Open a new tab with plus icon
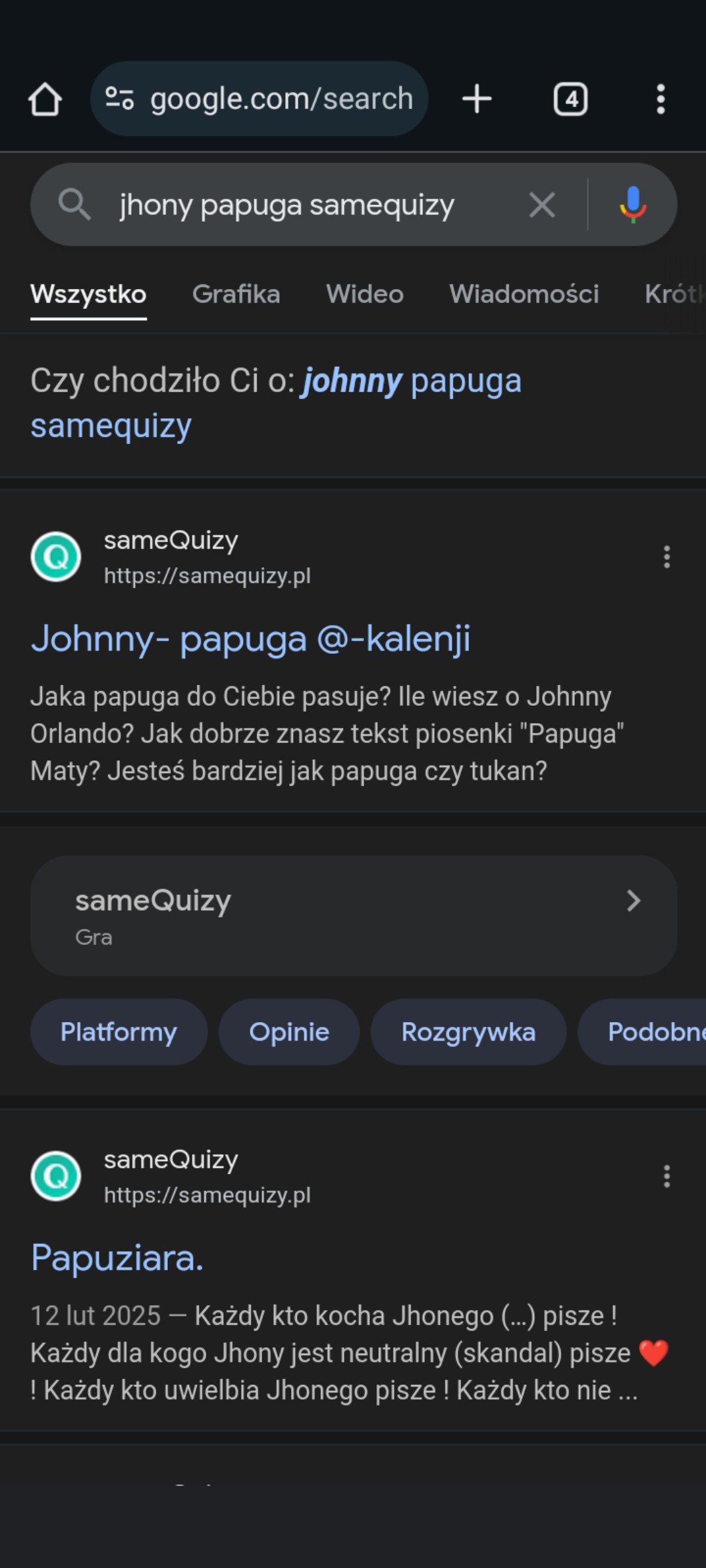Screen dimensions: 706x1568 pos(477,99)
